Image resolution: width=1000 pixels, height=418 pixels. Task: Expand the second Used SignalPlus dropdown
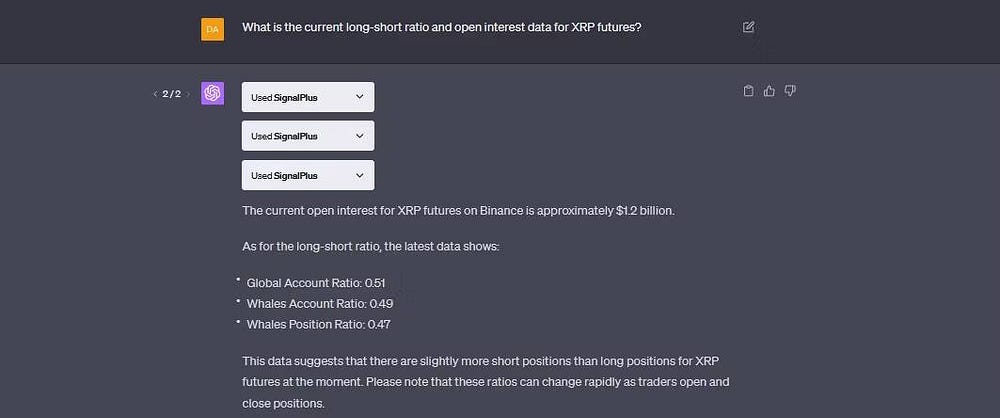pos(308,136)
